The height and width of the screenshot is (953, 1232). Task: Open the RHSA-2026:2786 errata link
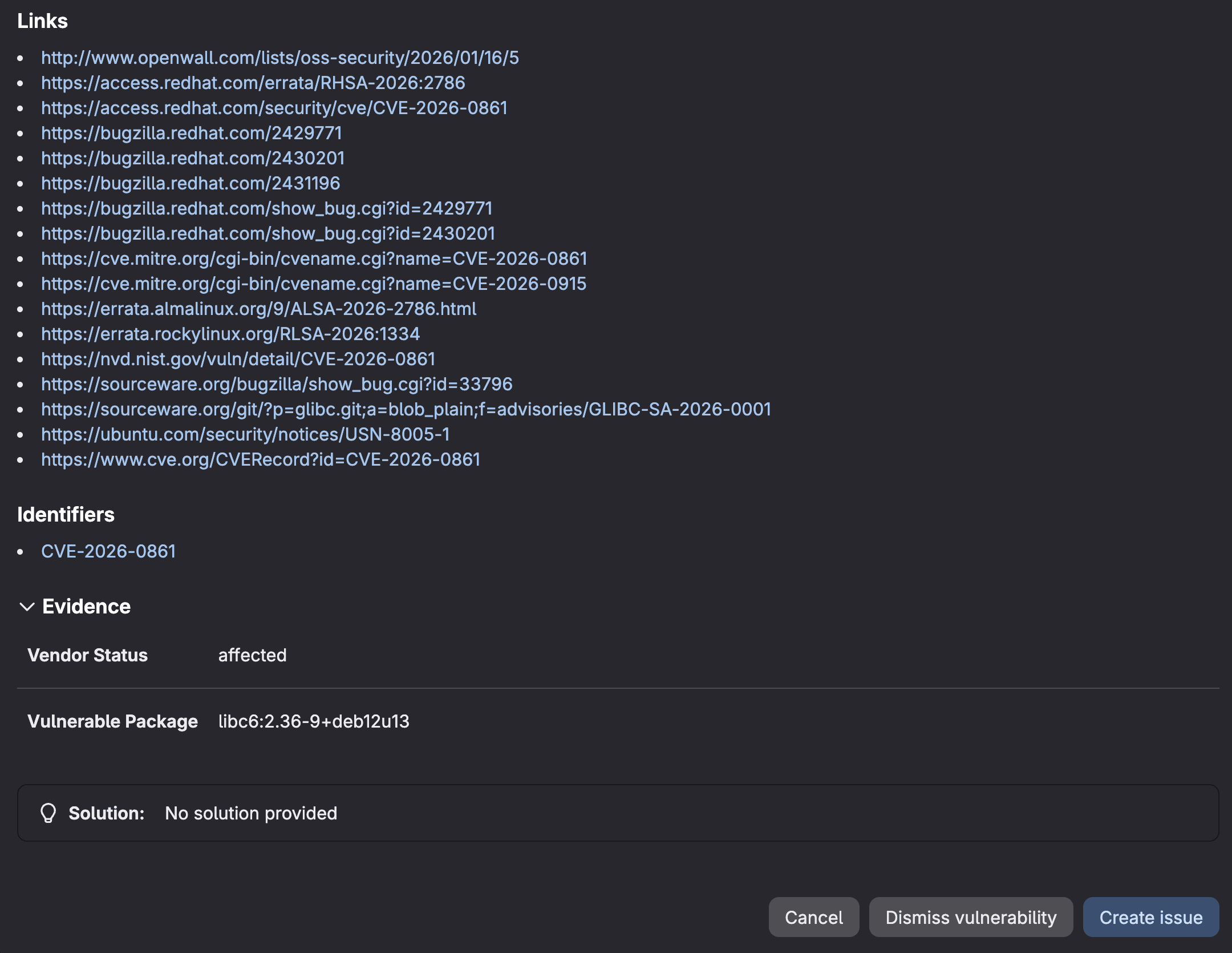click(252, 83)
